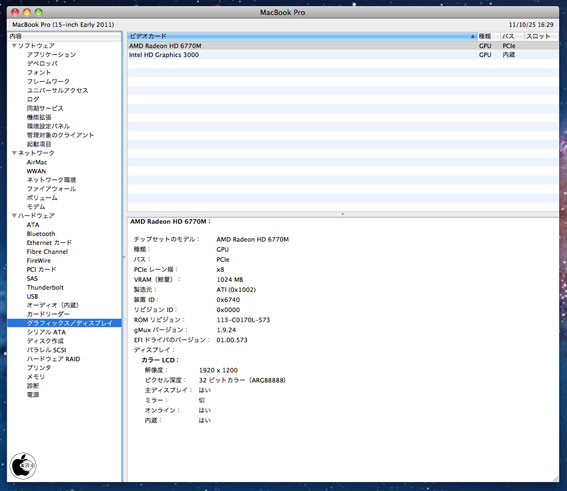Select ATA under hardware
This screenshot has height=491, width=567.
pos(33,225)
